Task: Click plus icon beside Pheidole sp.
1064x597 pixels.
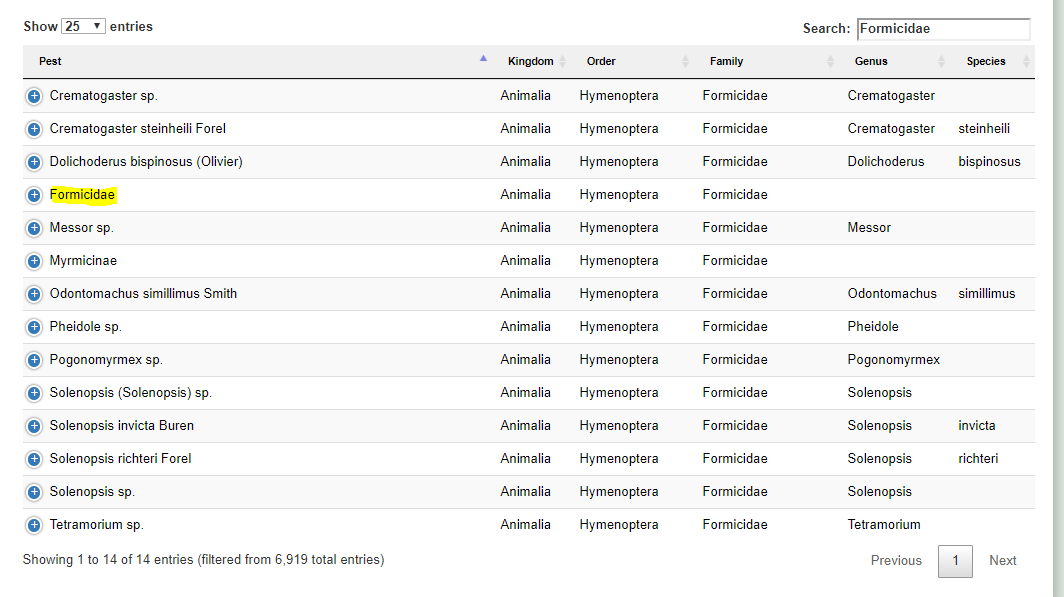Action: point(34,327)
